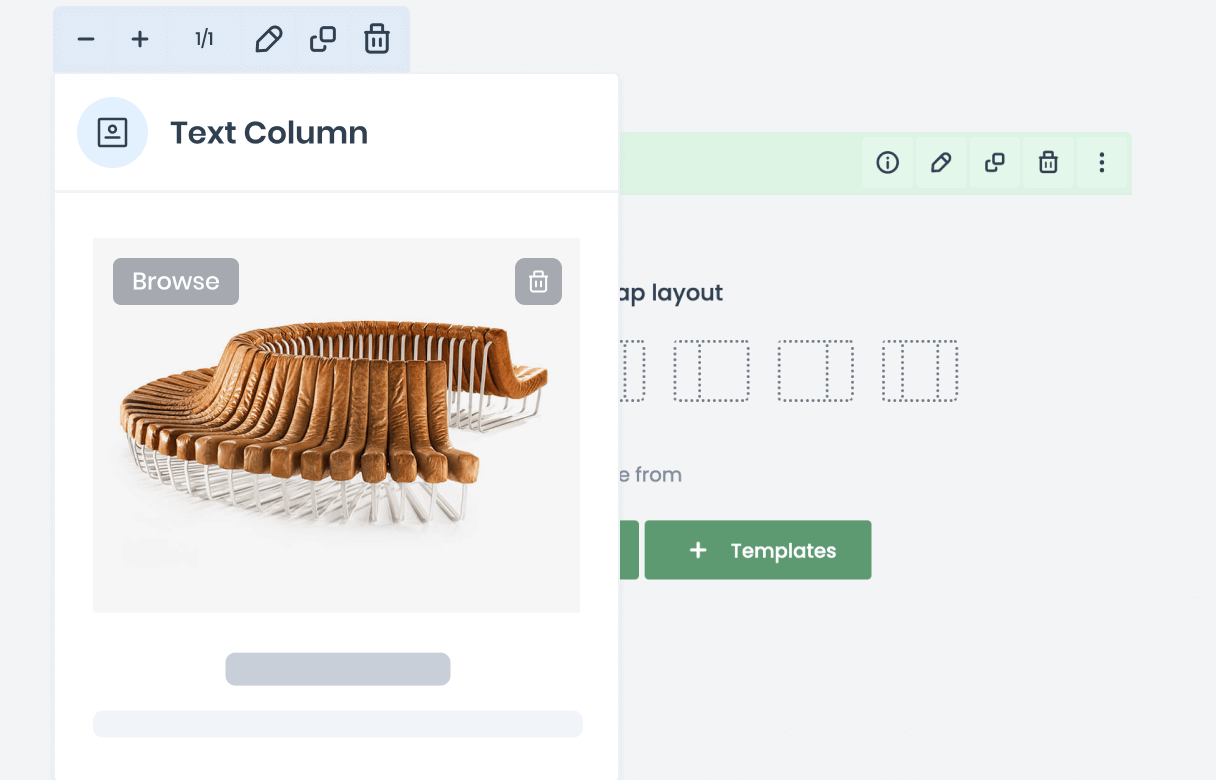Click the Browse button on the image

176,282
